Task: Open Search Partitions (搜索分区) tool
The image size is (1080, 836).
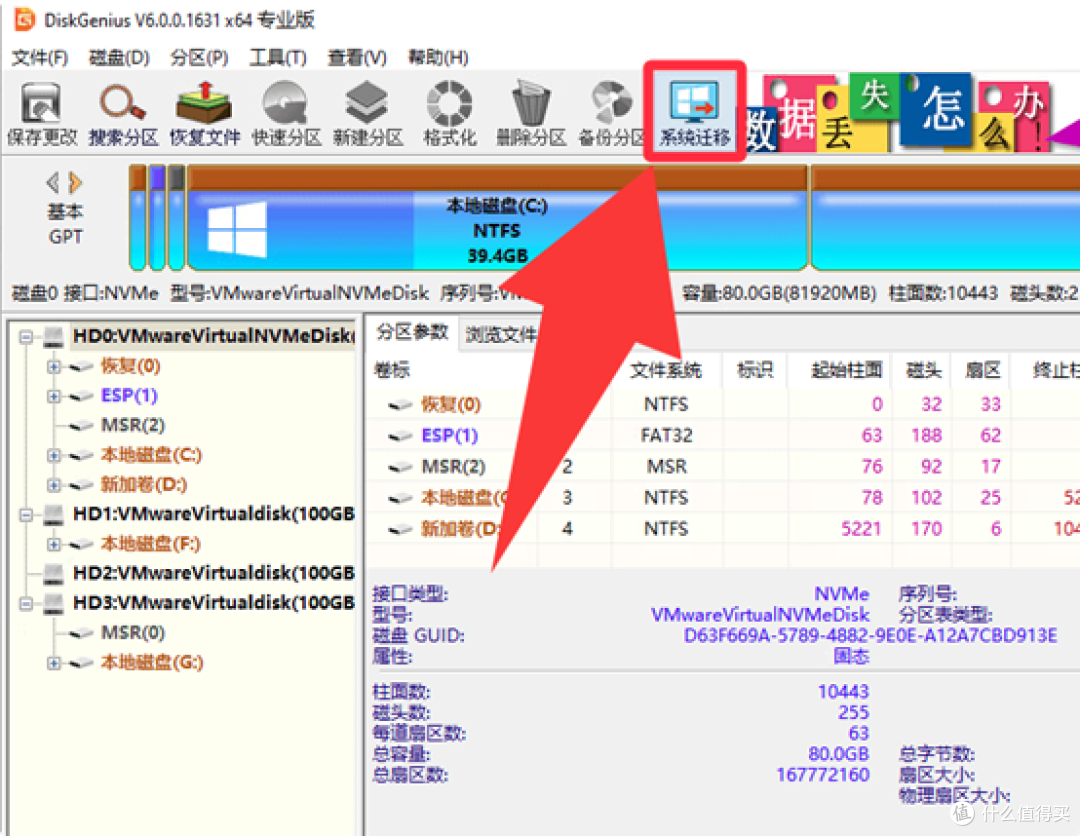Action: click(123, 114)
